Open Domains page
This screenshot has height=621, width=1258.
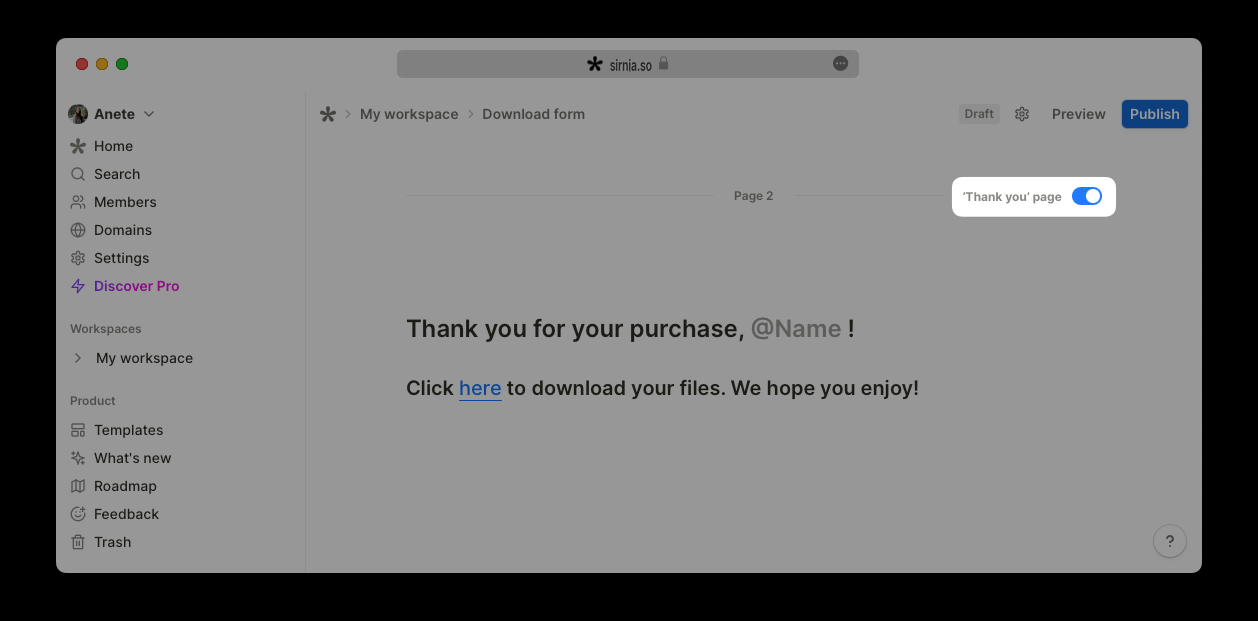pyautogui.click(x=123, y=230)
